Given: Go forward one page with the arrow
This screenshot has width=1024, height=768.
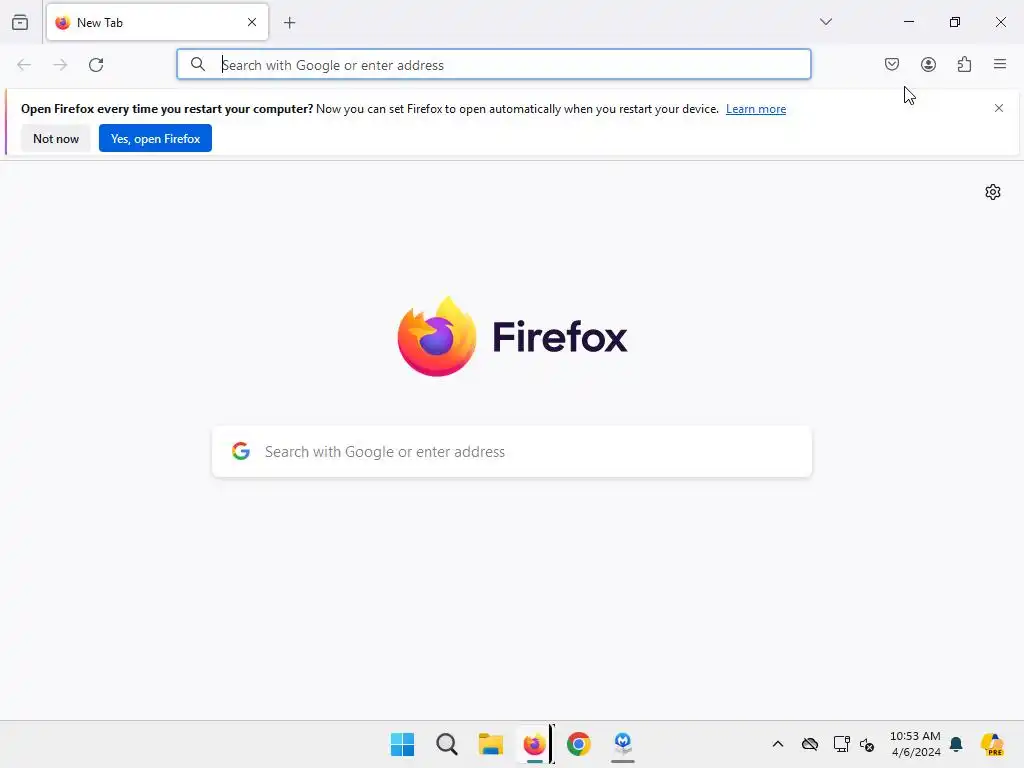Looking at the screenshot, I should coord(60,65).
